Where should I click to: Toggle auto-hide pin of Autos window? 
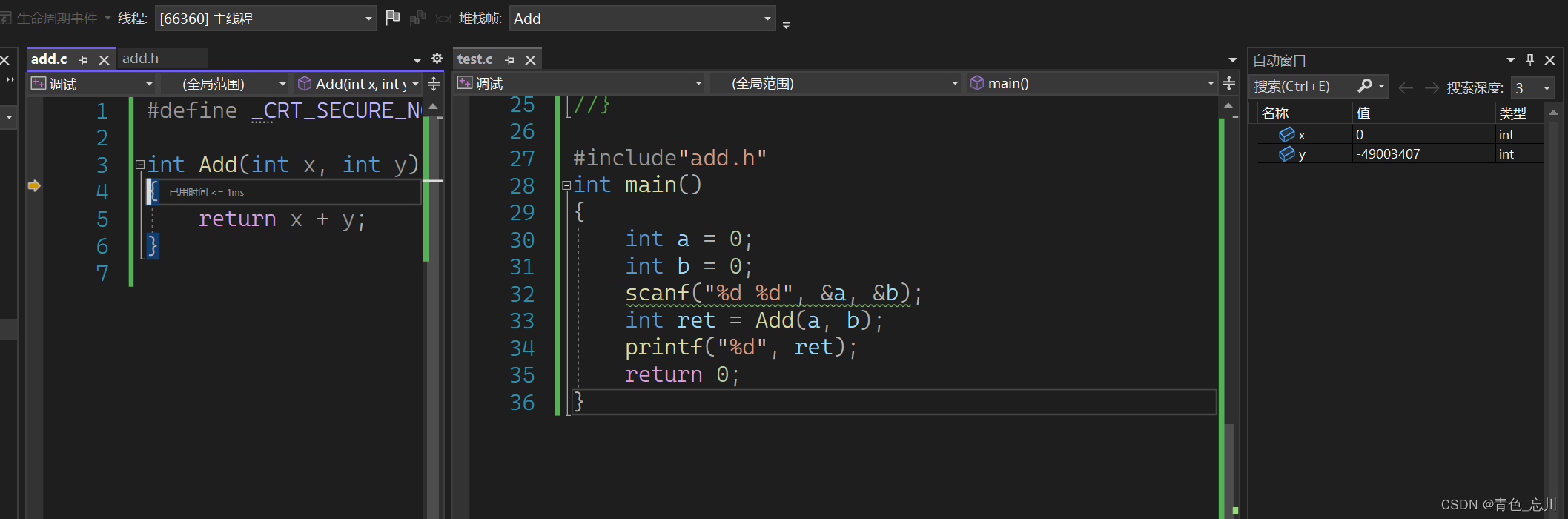pos(1529,60)
